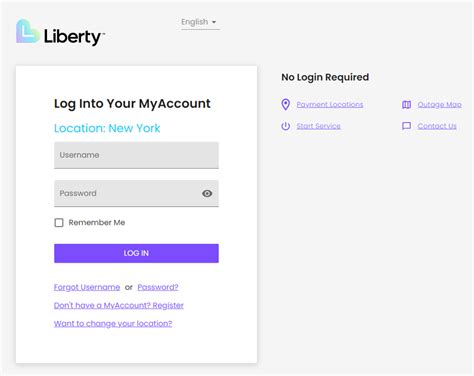The image size is (474, 376).
Task: Open the forgot Password? link
Action: tap(158, 287)
